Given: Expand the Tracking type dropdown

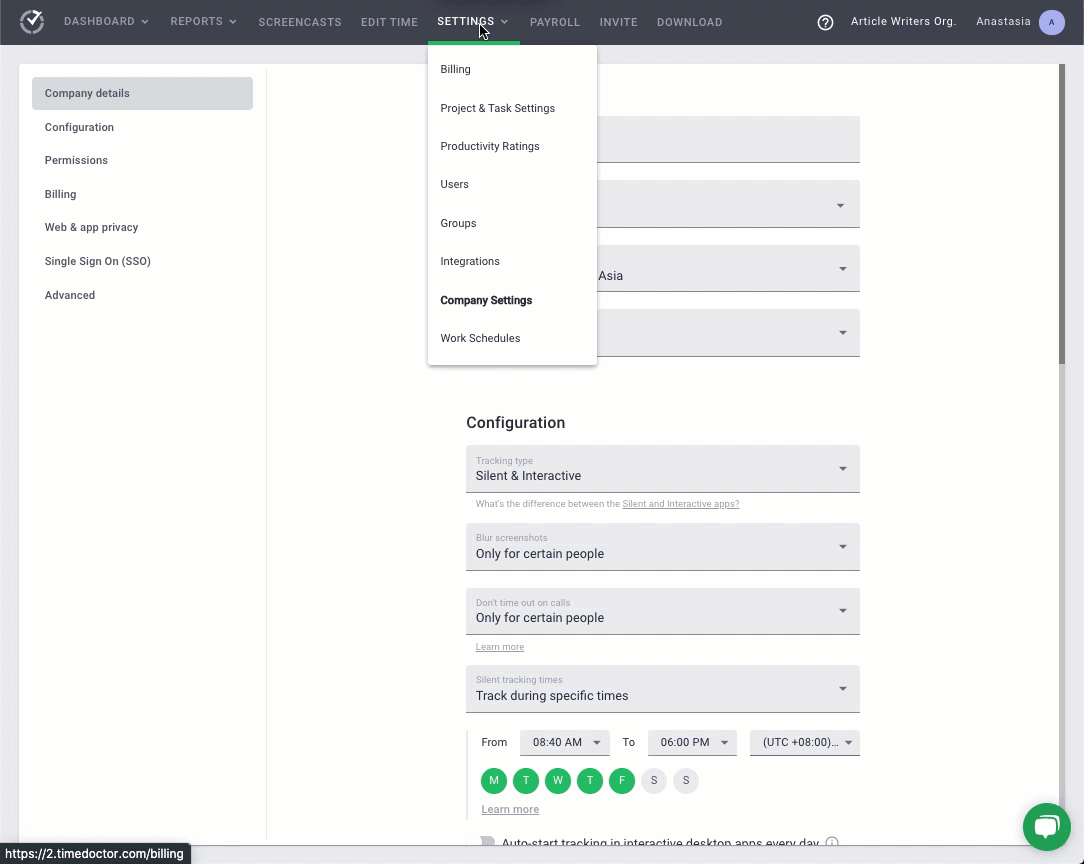Looking at the screenshot, I should point(662,469).
